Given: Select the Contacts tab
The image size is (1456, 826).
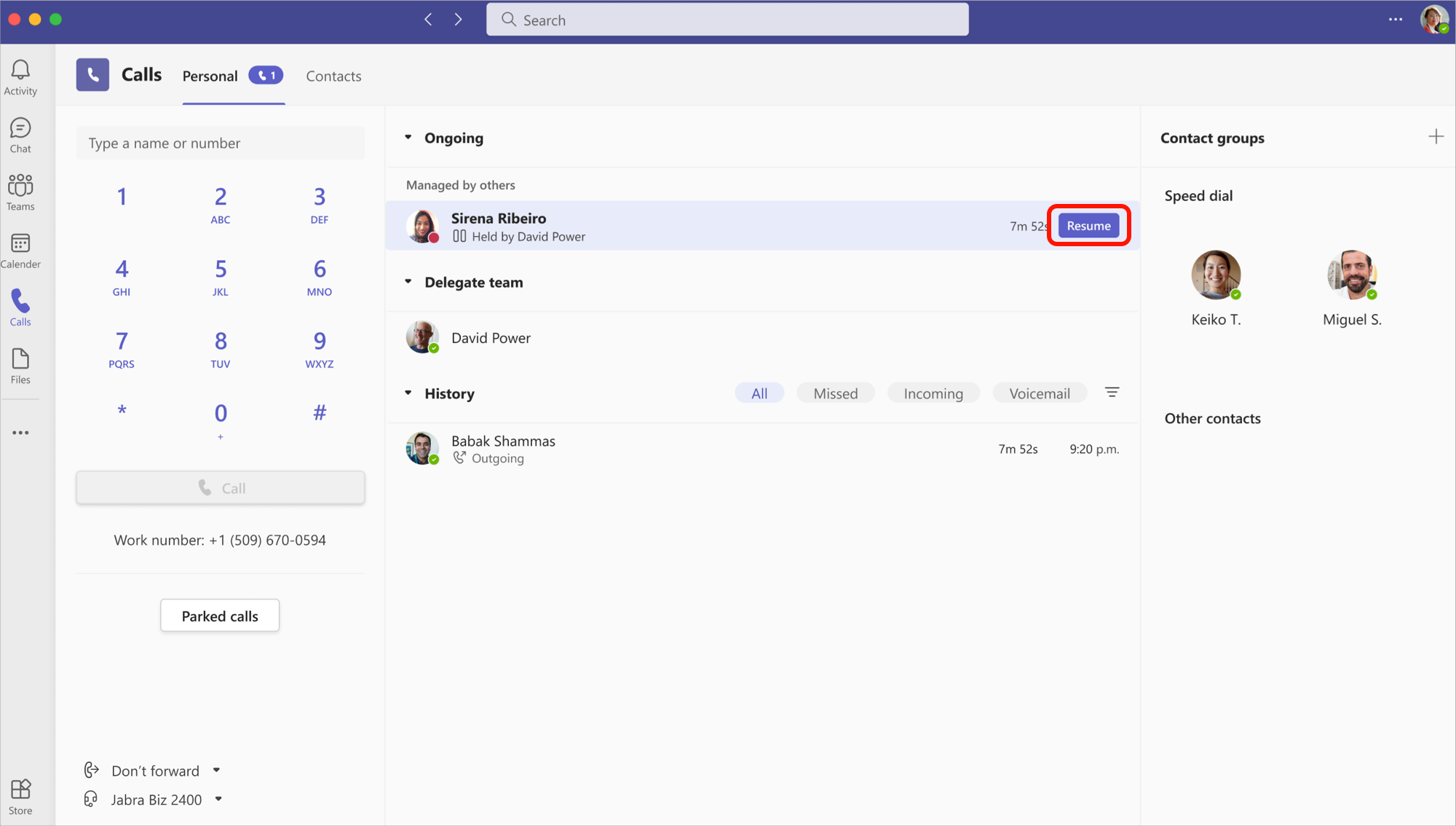Looking at the screenshot, I should pyautogui.click(x=333, y=76).
